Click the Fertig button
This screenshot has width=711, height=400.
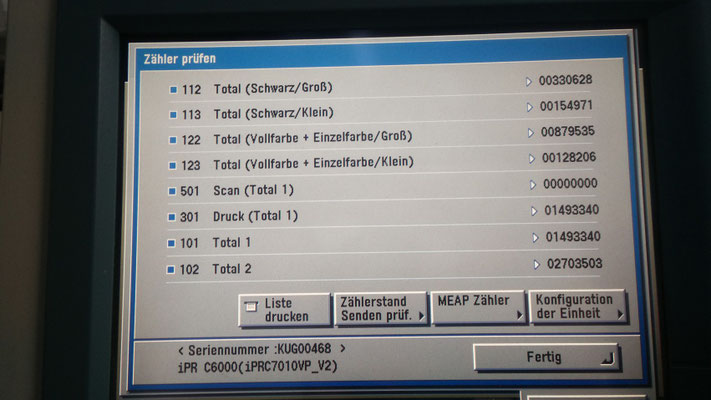546,357
